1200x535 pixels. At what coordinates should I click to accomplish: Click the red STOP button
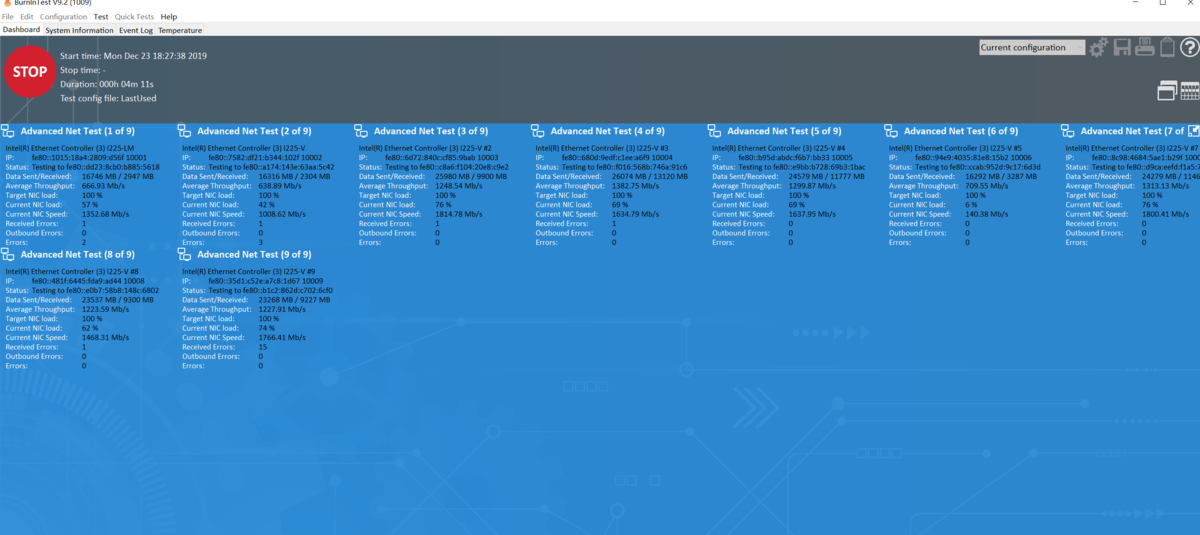coord(30,72)
